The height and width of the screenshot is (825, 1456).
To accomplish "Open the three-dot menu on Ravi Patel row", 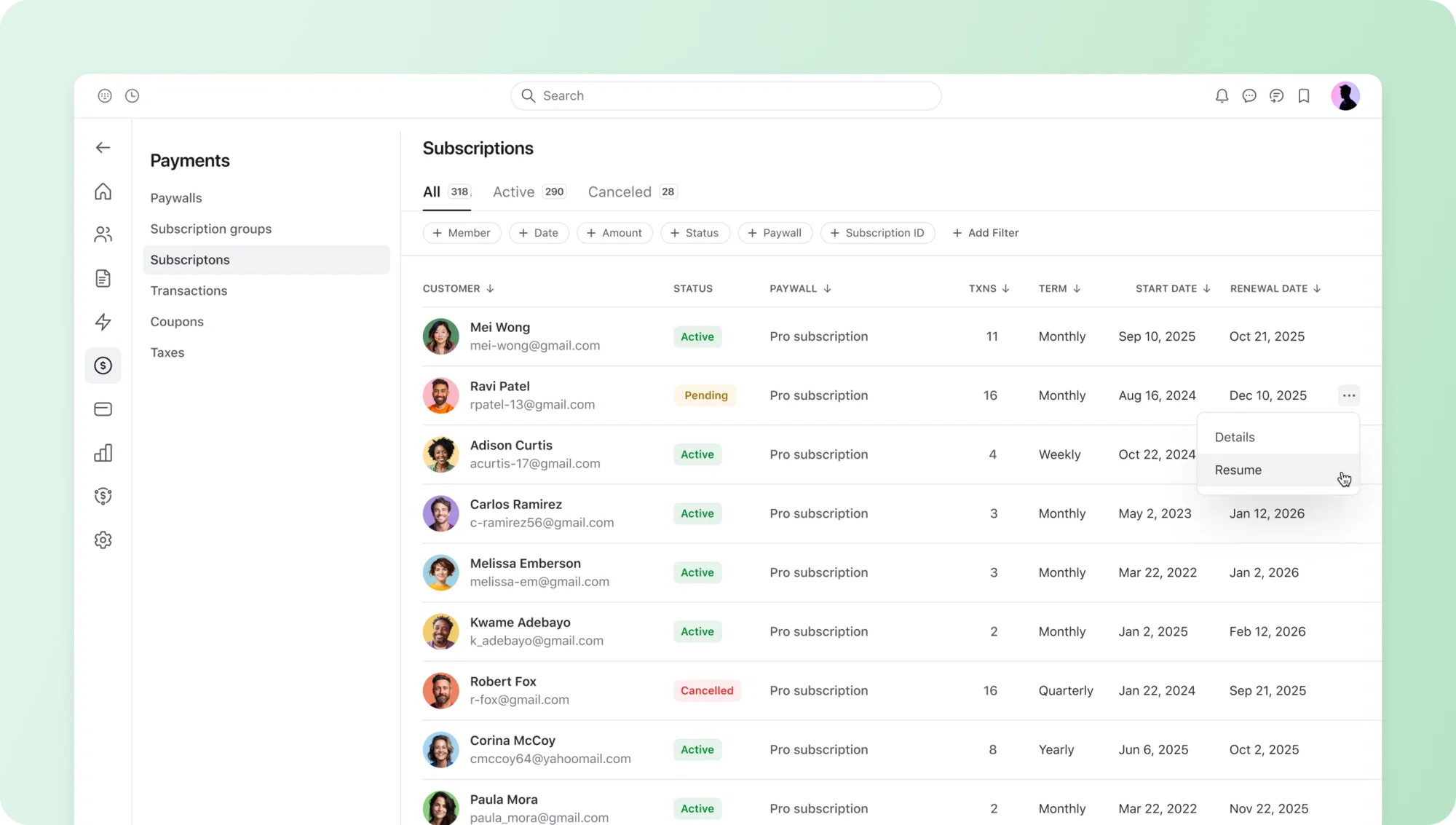I will pos(1349,395).
